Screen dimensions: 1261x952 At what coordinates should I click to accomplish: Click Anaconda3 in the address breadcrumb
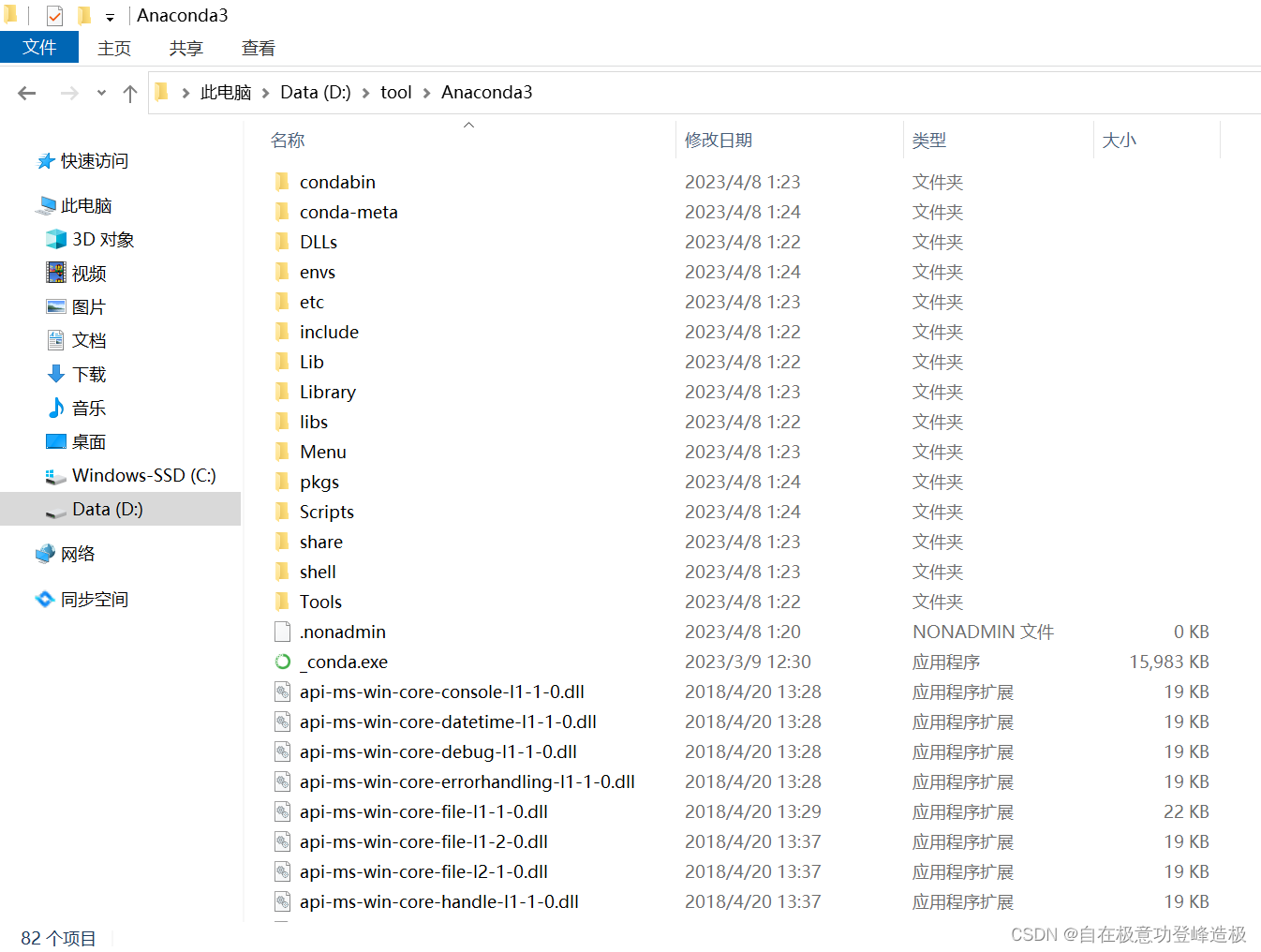click(487, 92)
